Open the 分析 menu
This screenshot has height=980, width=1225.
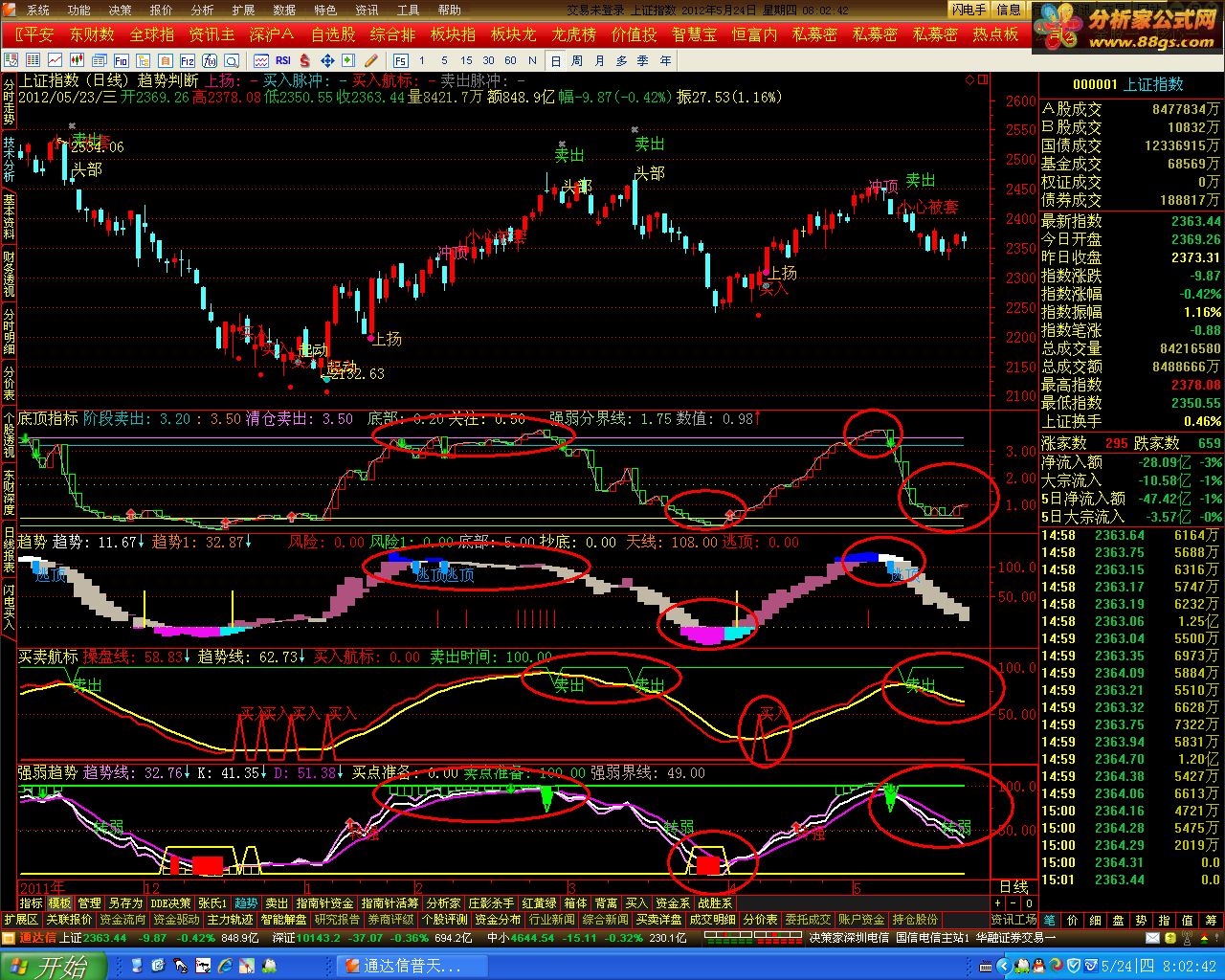[202, 10]
